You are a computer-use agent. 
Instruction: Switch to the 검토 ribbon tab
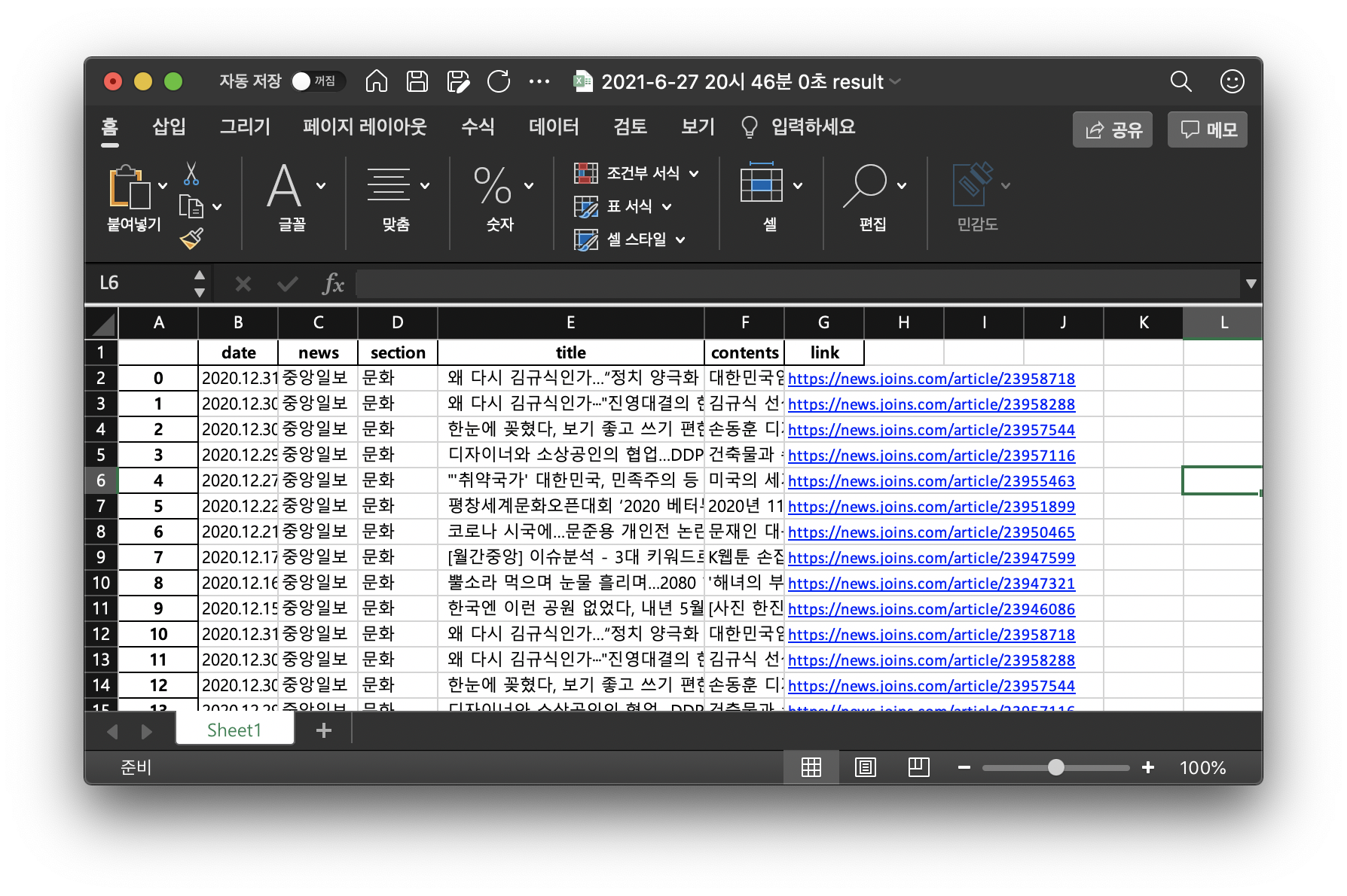(x=630, y=127)
